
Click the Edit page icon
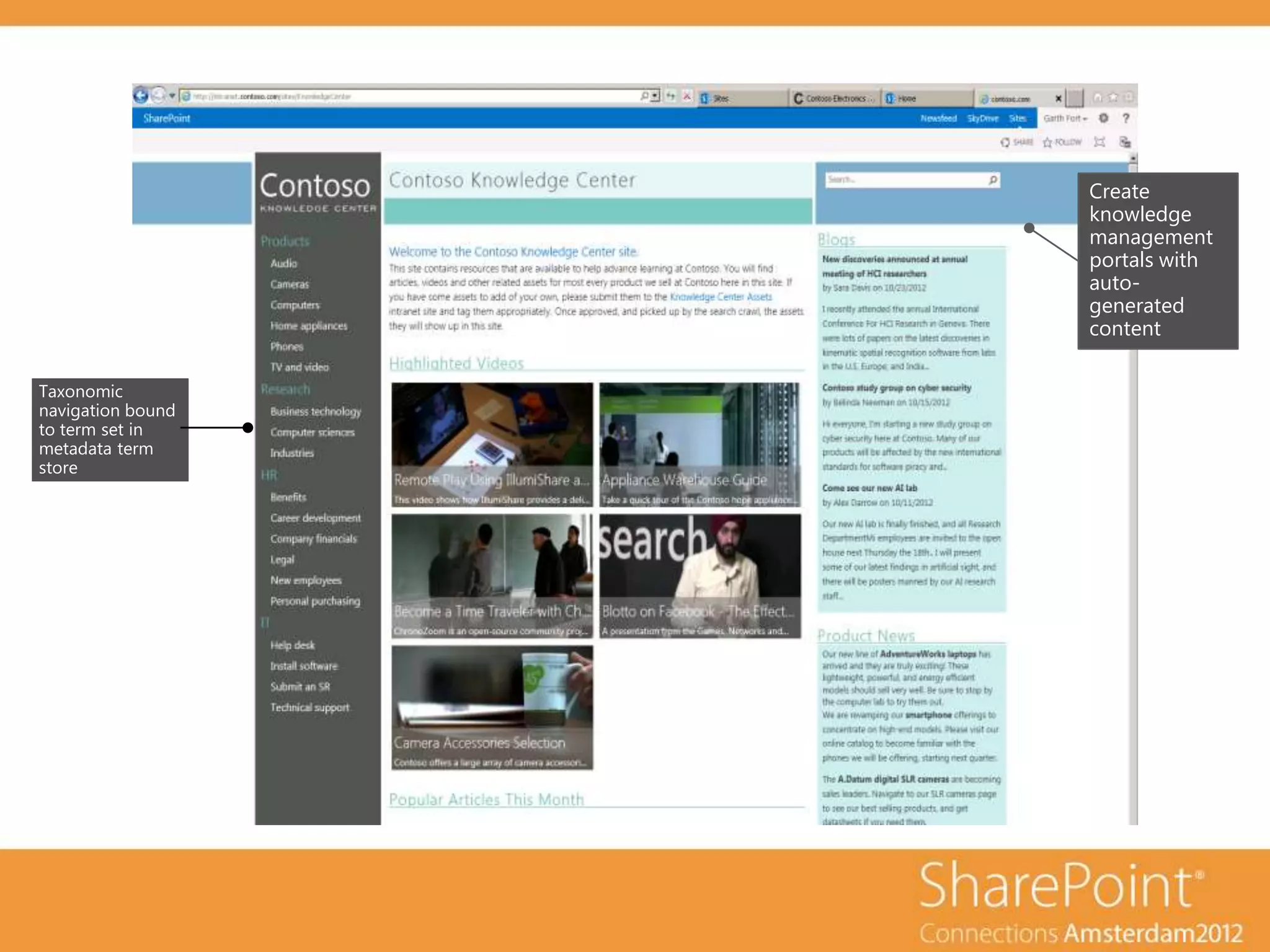pos(1124,143)
